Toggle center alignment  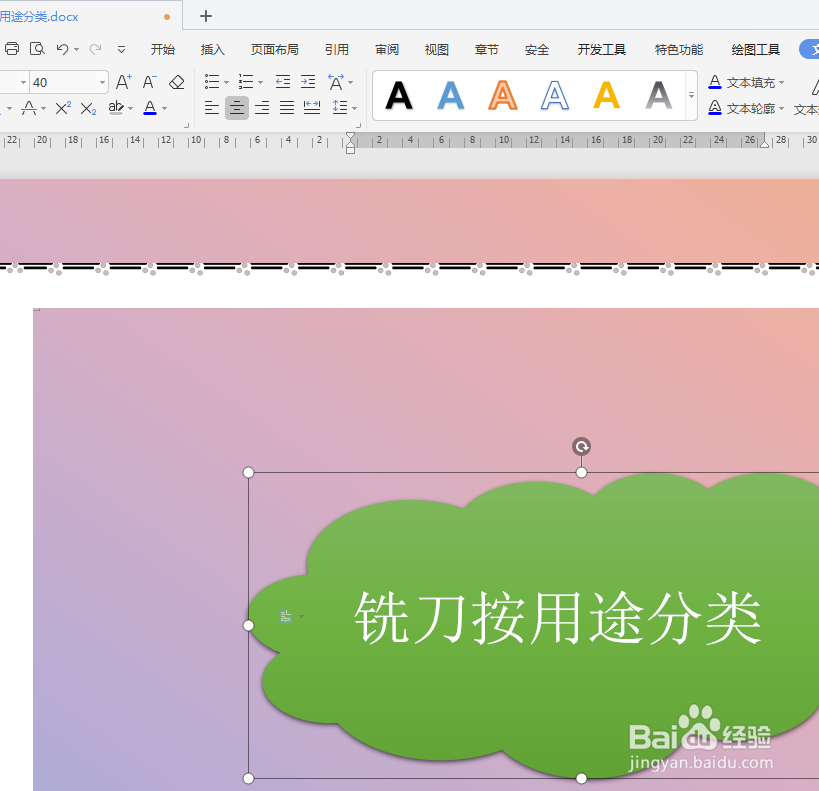[x=237, y=108]
